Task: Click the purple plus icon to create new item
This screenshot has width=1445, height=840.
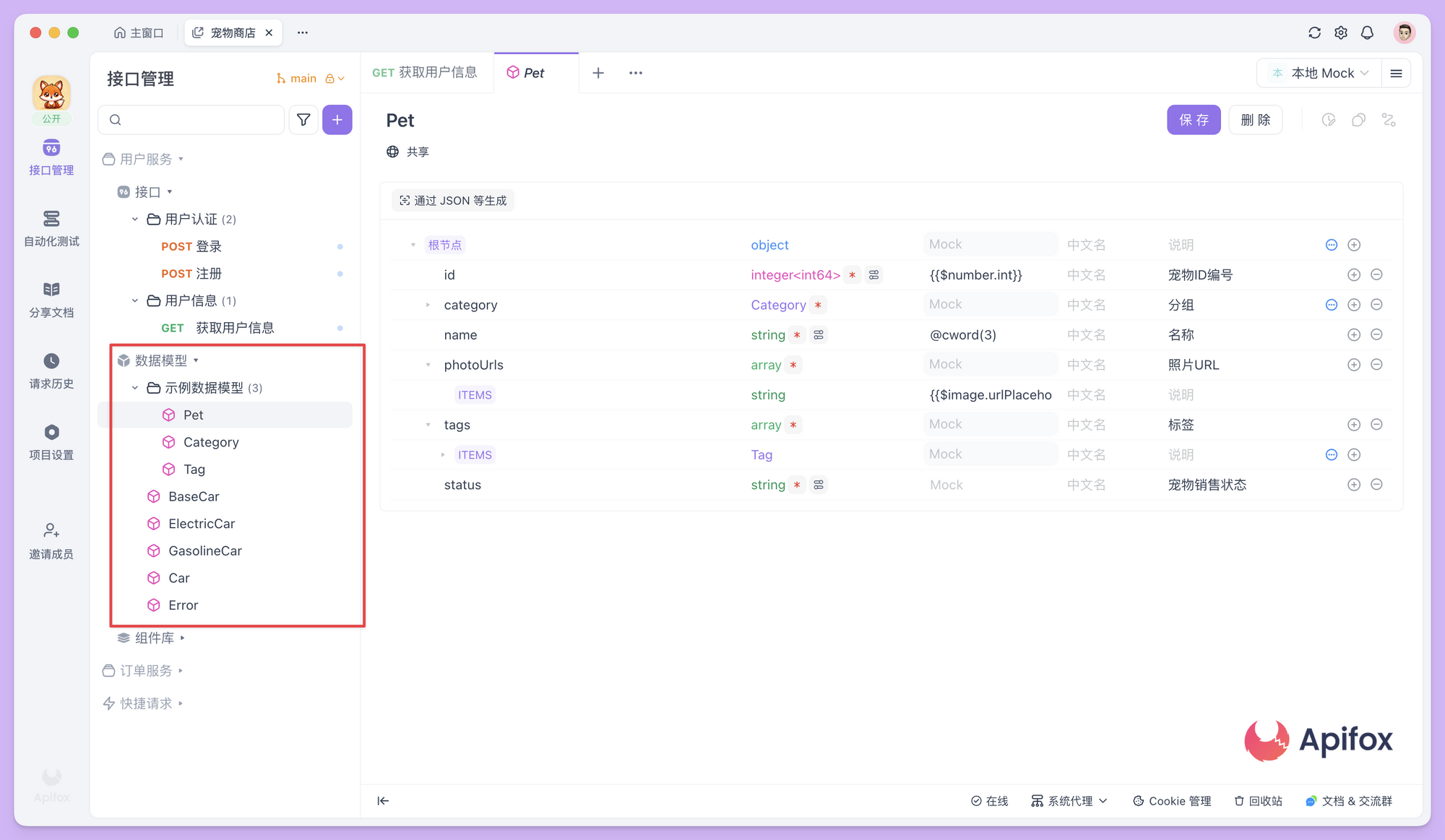Action: click(337, 119)
